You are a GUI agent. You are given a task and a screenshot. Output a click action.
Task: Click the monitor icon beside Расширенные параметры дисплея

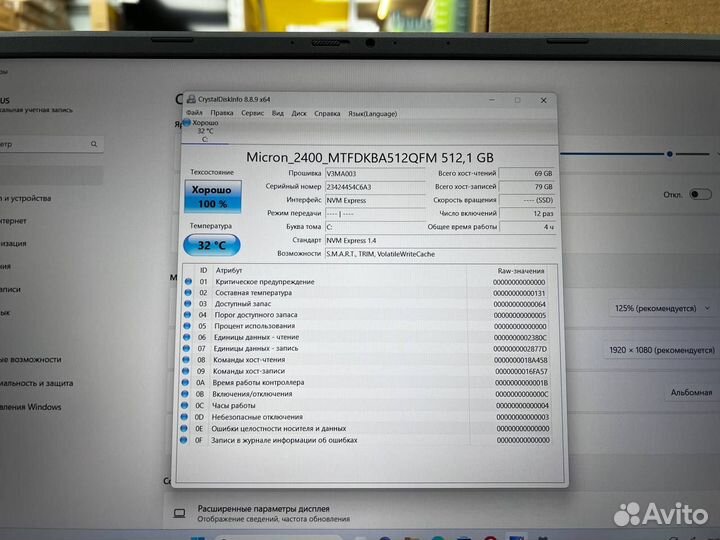[179, 512]
